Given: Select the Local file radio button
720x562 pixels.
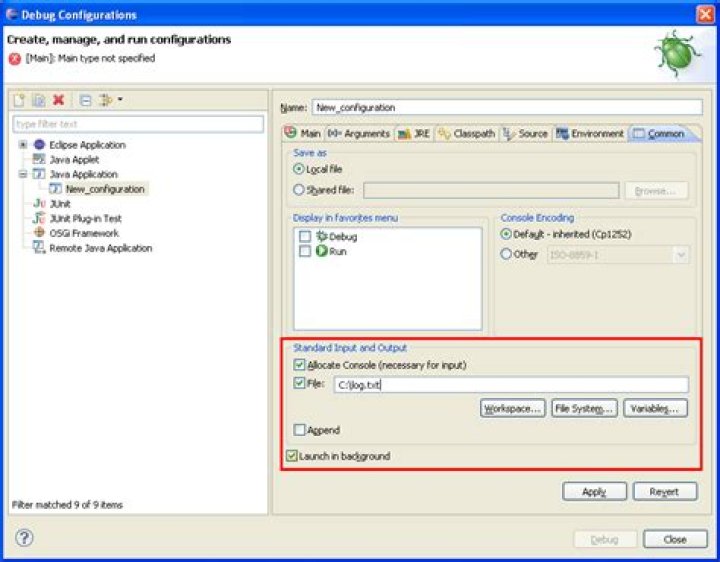Looking at the screenshot, I should pyautogui.click(x=298, y=169).
